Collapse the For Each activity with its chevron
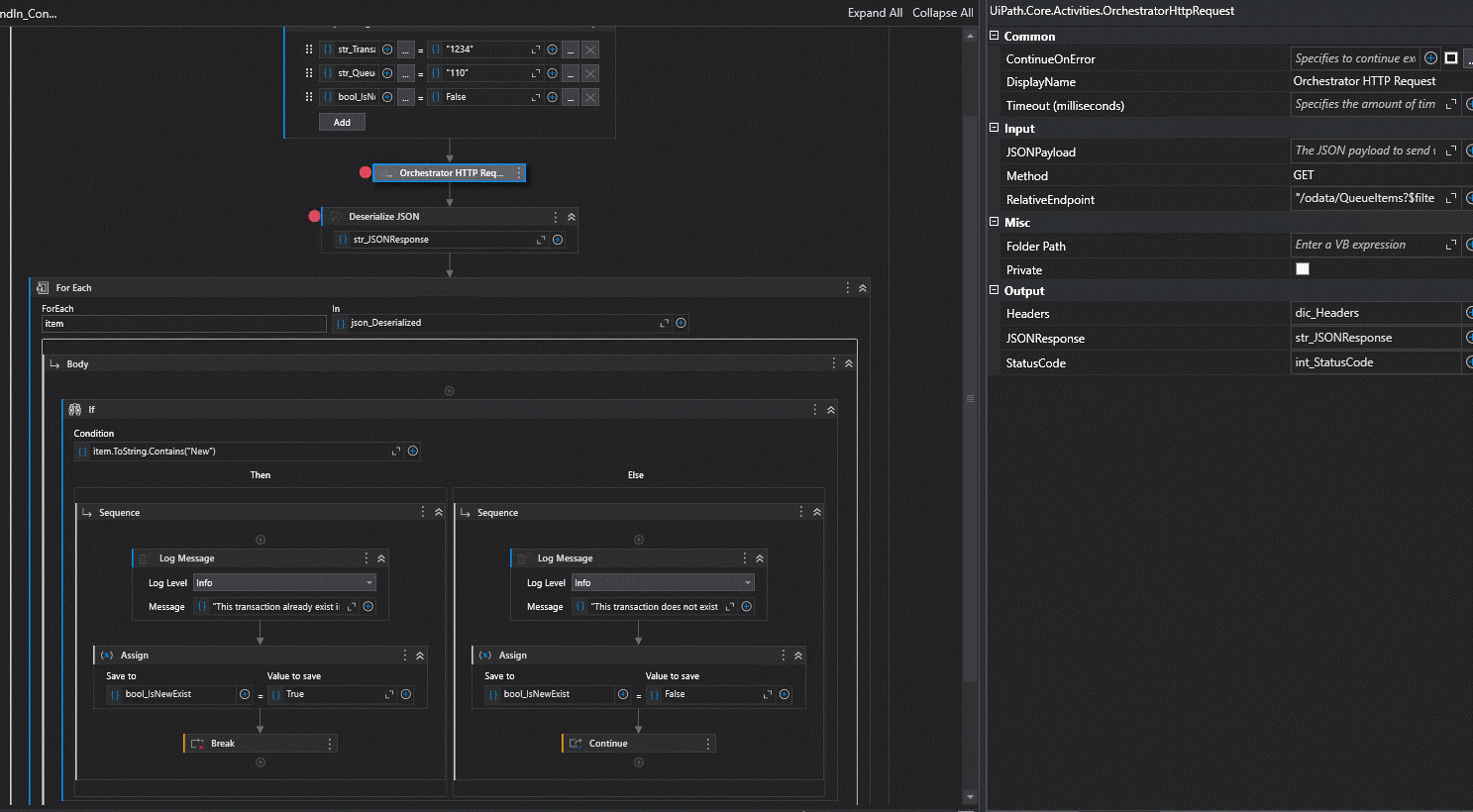1473x812 pixels. [862, 287]
